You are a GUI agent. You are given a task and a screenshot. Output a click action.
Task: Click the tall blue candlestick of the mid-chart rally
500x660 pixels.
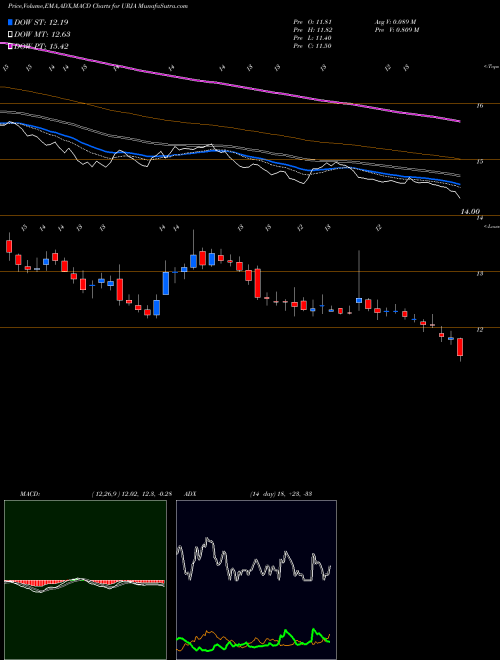166,283
